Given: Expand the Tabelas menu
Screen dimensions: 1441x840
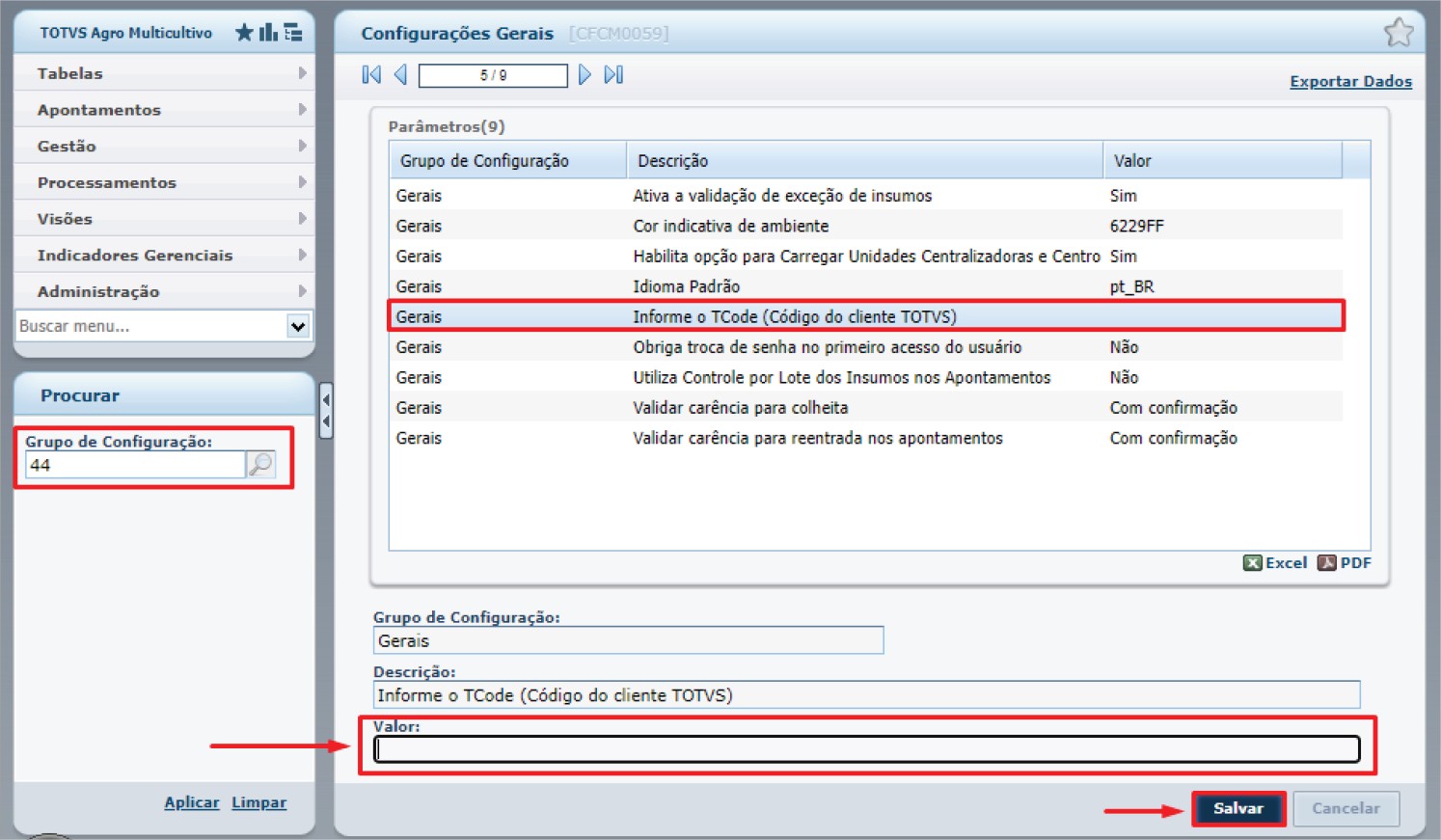Looking at the screenshot, I should [x=162, y=73].
